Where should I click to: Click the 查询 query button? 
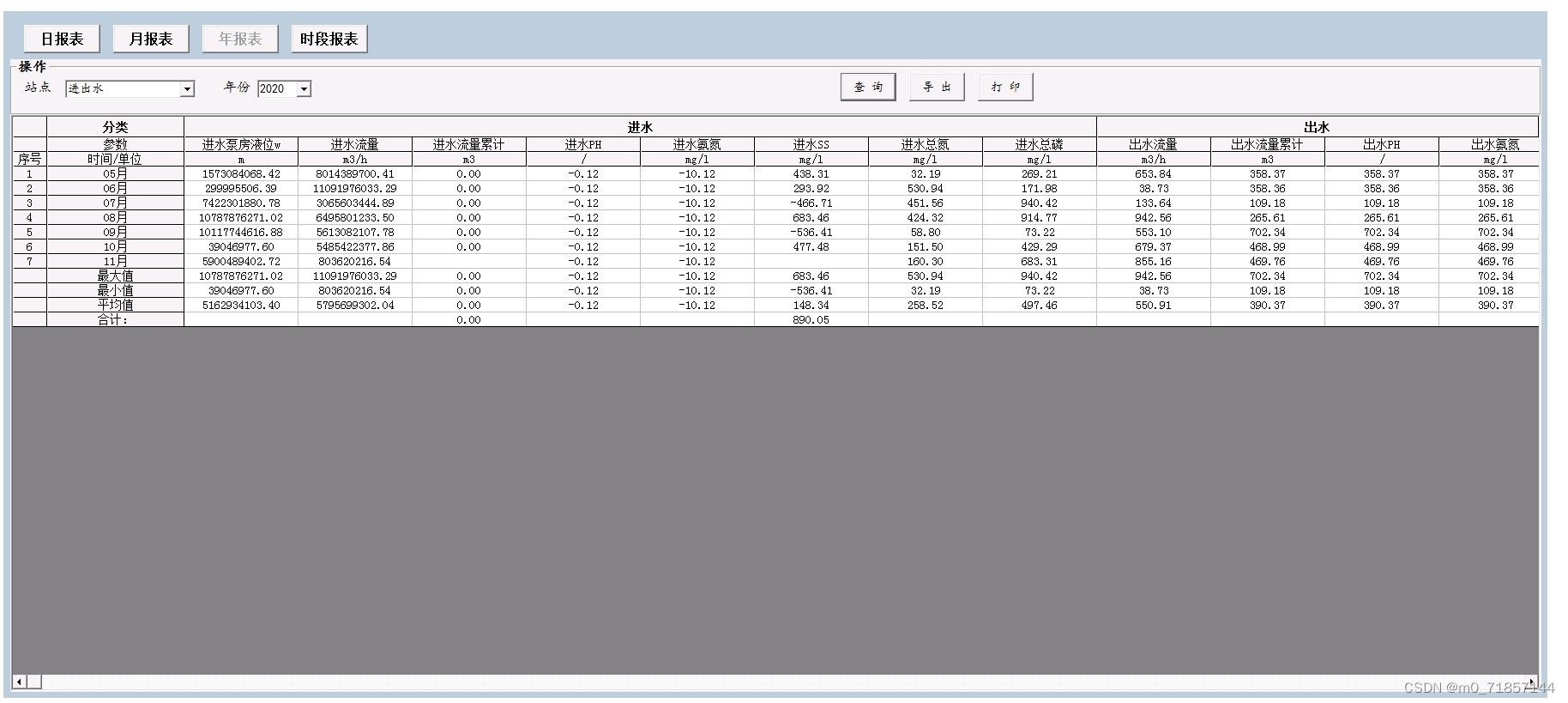pyautogui.click(x=868, y=87)
